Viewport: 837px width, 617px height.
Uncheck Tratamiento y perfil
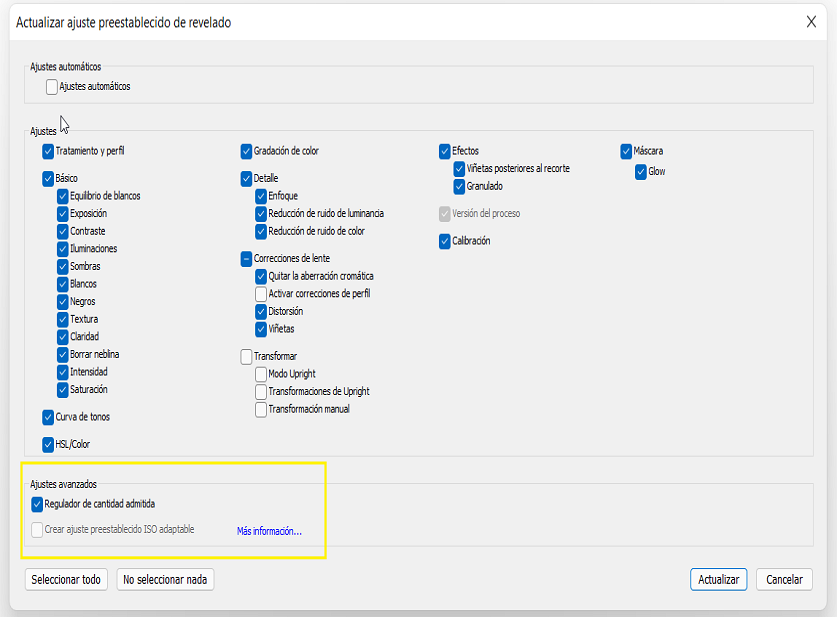click(48, 152)
